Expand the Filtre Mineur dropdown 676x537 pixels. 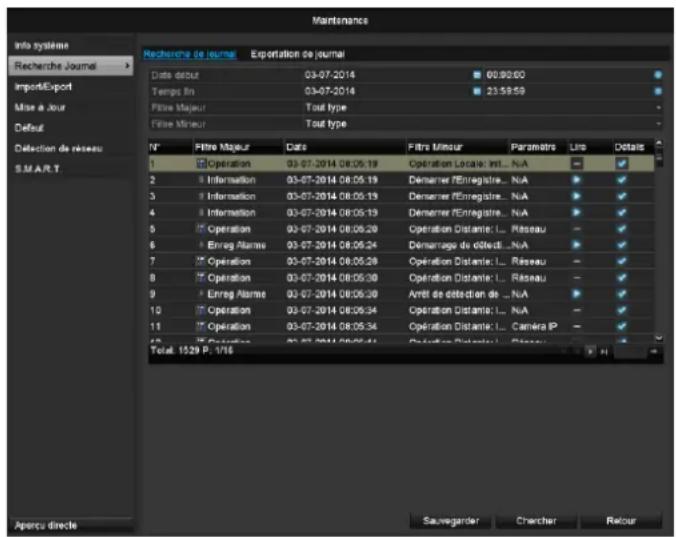coord(658,124)
